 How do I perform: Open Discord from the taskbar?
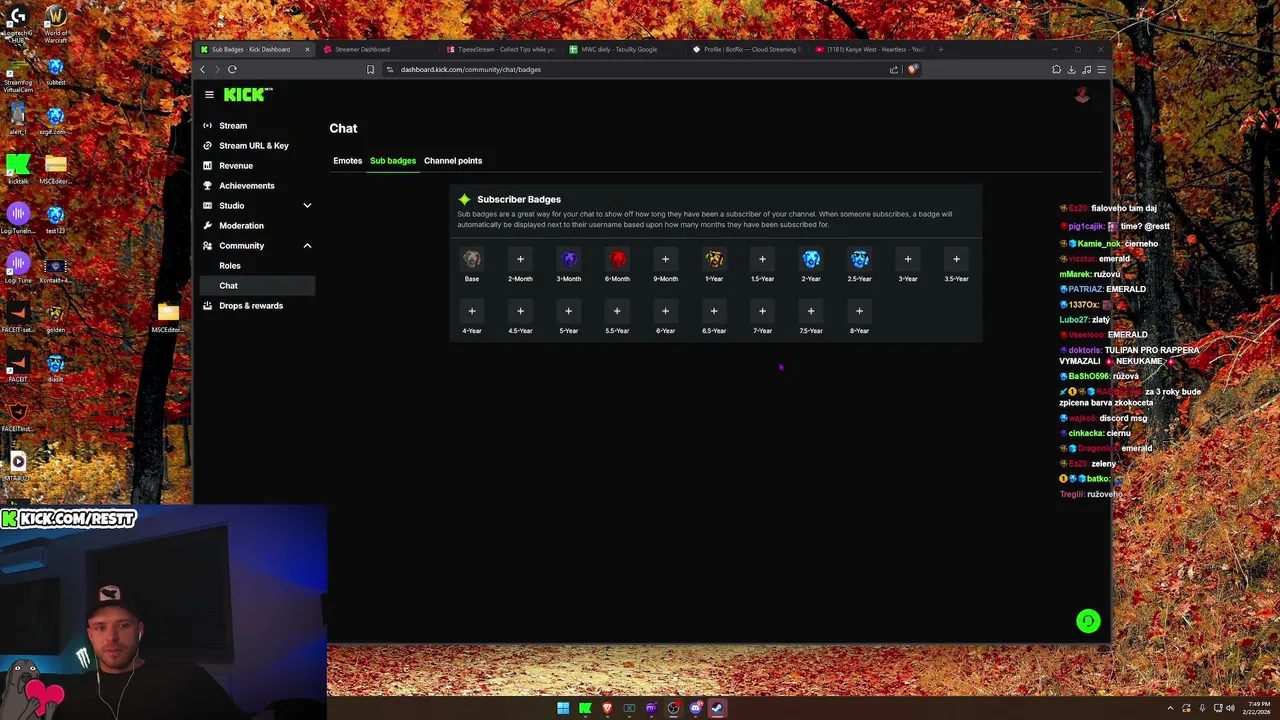pyautogui.click(x=695, y=708)
